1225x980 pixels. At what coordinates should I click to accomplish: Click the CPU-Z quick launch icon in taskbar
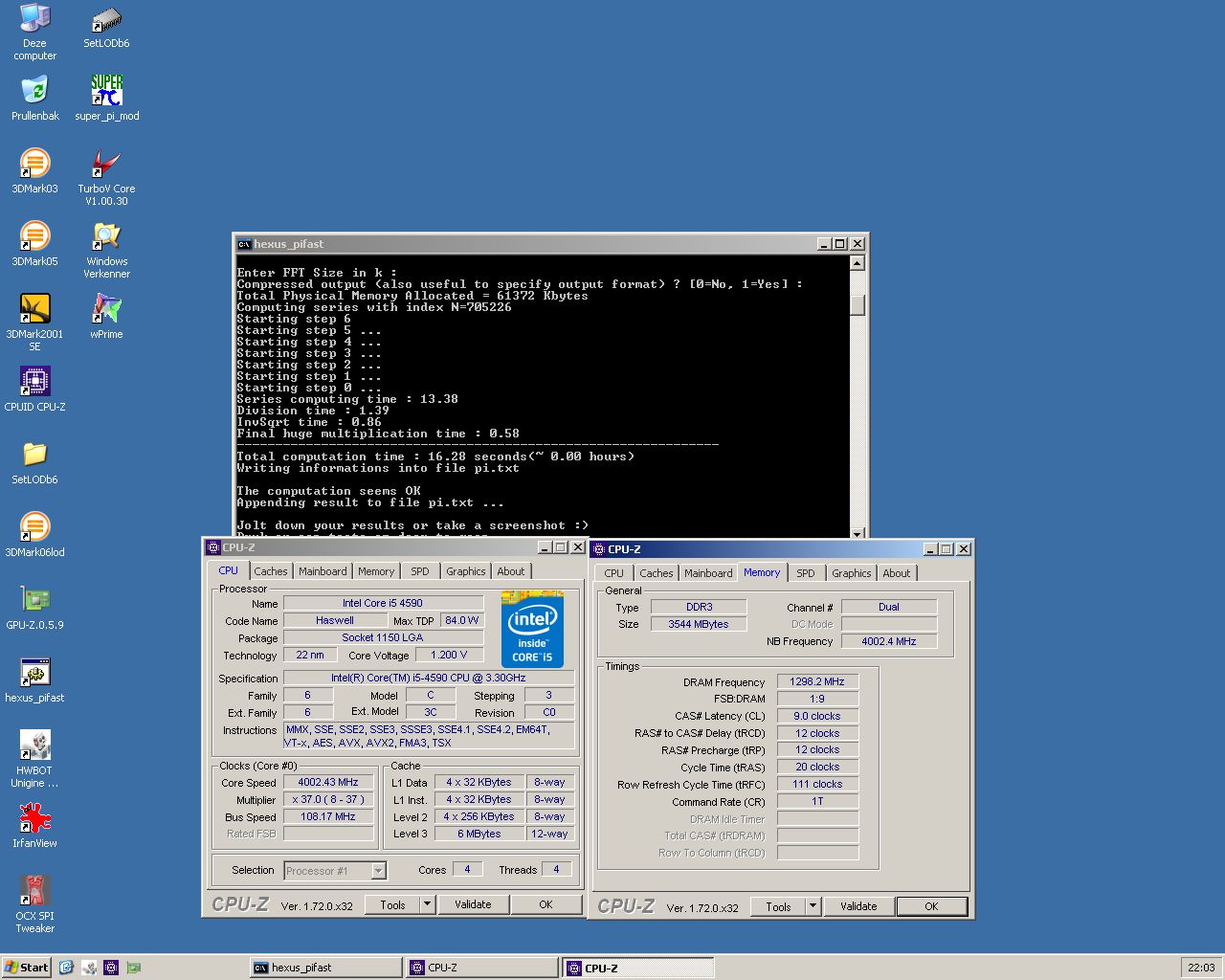tap(110, 968)
